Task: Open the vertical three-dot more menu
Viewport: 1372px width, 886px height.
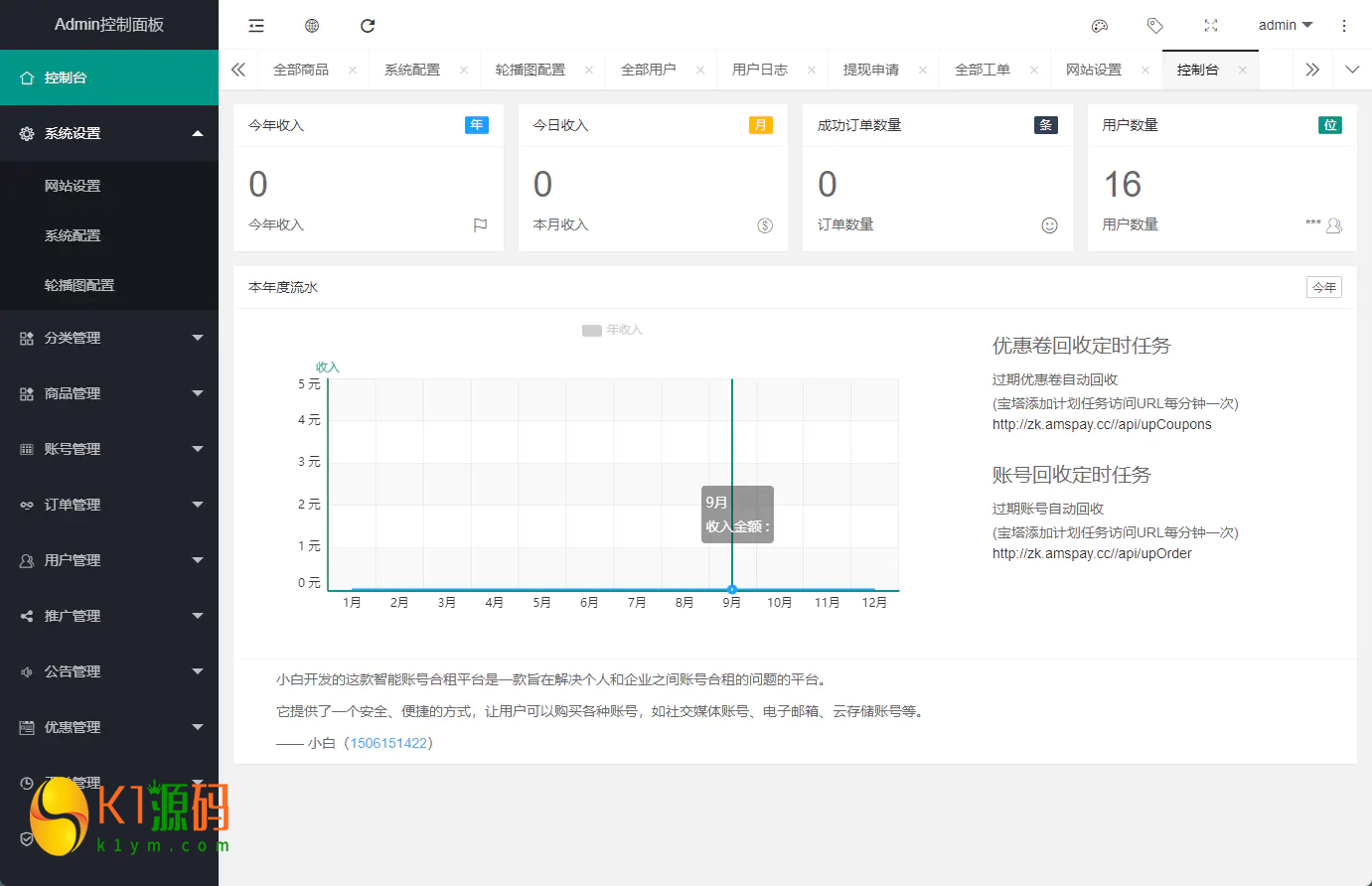Action: [x=1343, y=26]
